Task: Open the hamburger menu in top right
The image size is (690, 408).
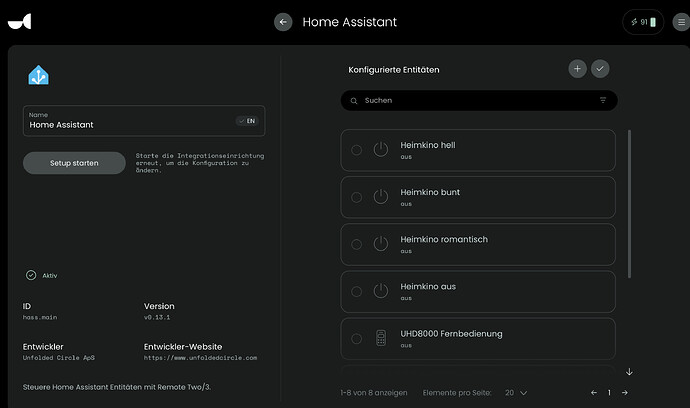Action: pyautogui.click(x=681, y=22)
